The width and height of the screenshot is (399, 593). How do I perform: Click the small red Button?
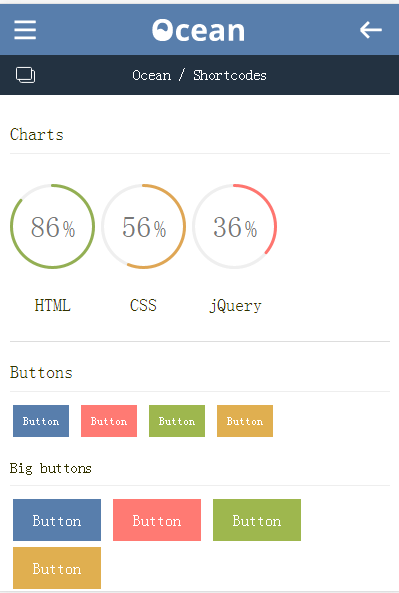point(109,421)
